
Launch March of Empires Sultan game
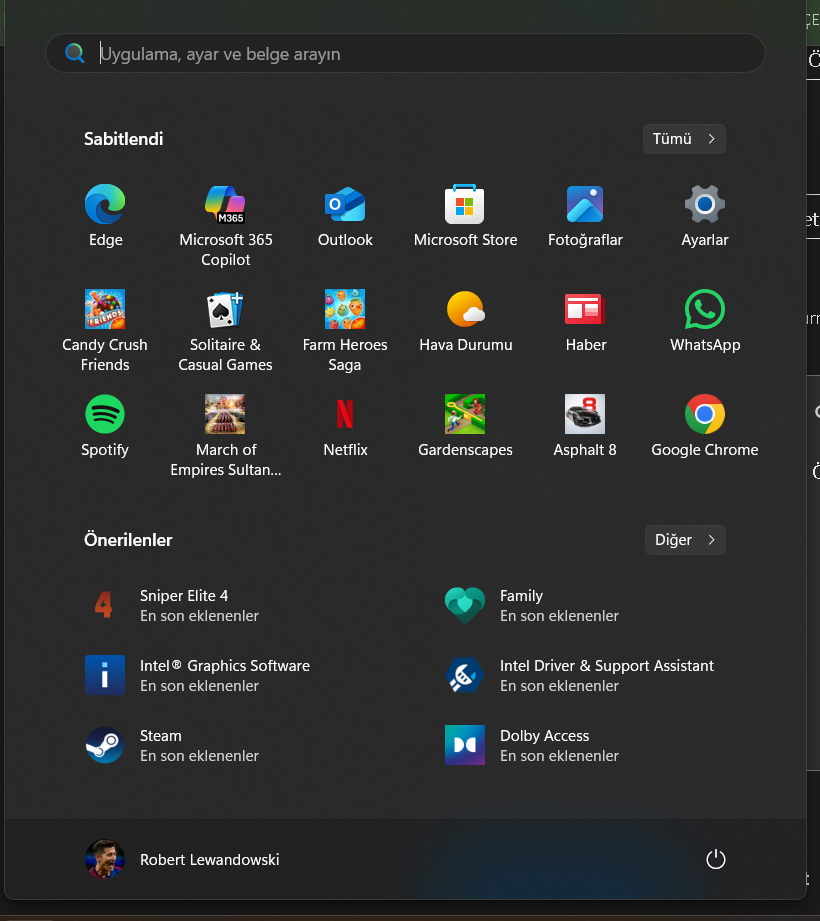[x=226, y=435]
